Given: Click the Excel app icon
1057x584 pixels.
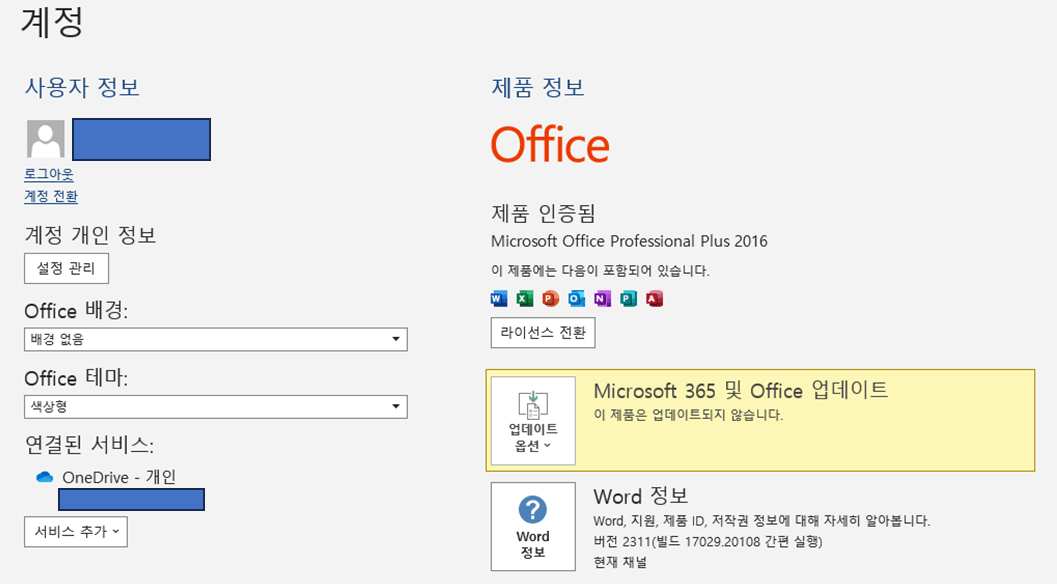Looking at the screenshot, I should (x=524, y=298).
